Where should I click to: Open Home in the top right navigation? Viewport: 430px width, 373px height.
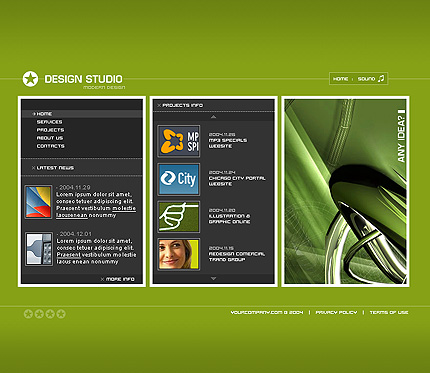pos(341,79)
